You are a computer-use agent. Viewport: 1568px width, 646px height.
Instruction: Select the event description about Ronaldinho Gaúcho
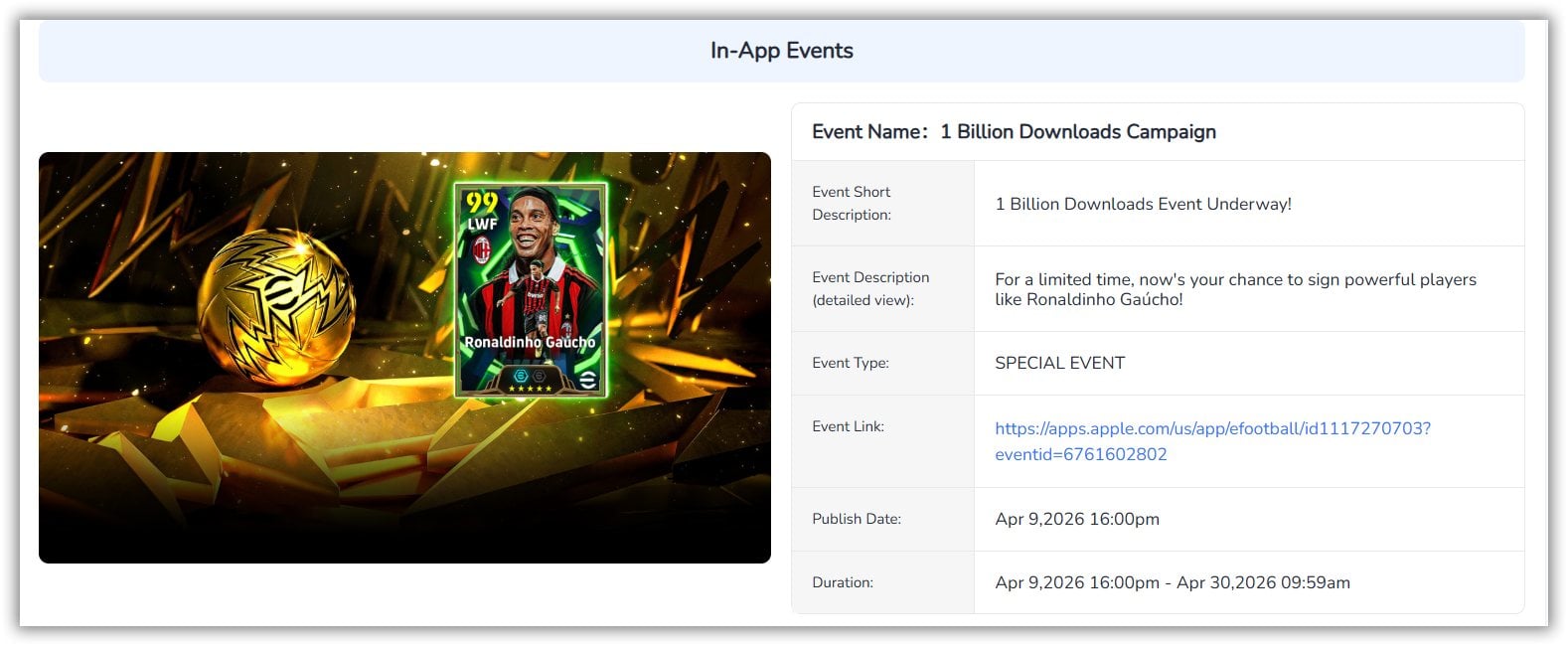[1235, 289]
